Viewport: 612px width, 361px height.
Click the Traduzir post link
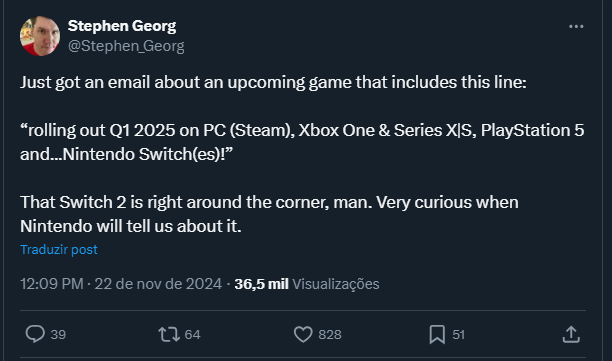59,249
